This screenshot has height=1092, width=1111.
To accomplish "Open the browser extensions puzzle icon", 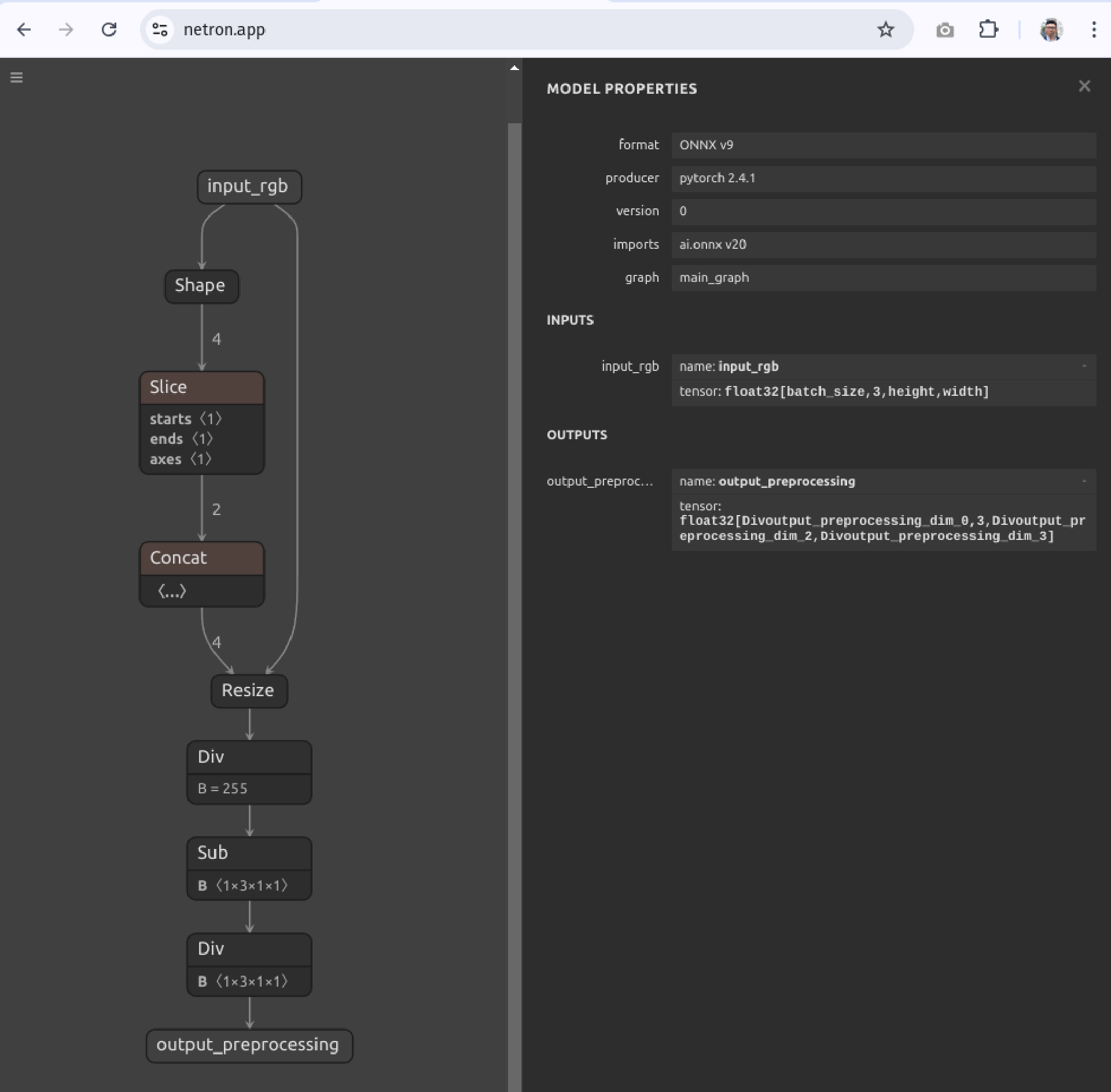I will pos(988,30).
